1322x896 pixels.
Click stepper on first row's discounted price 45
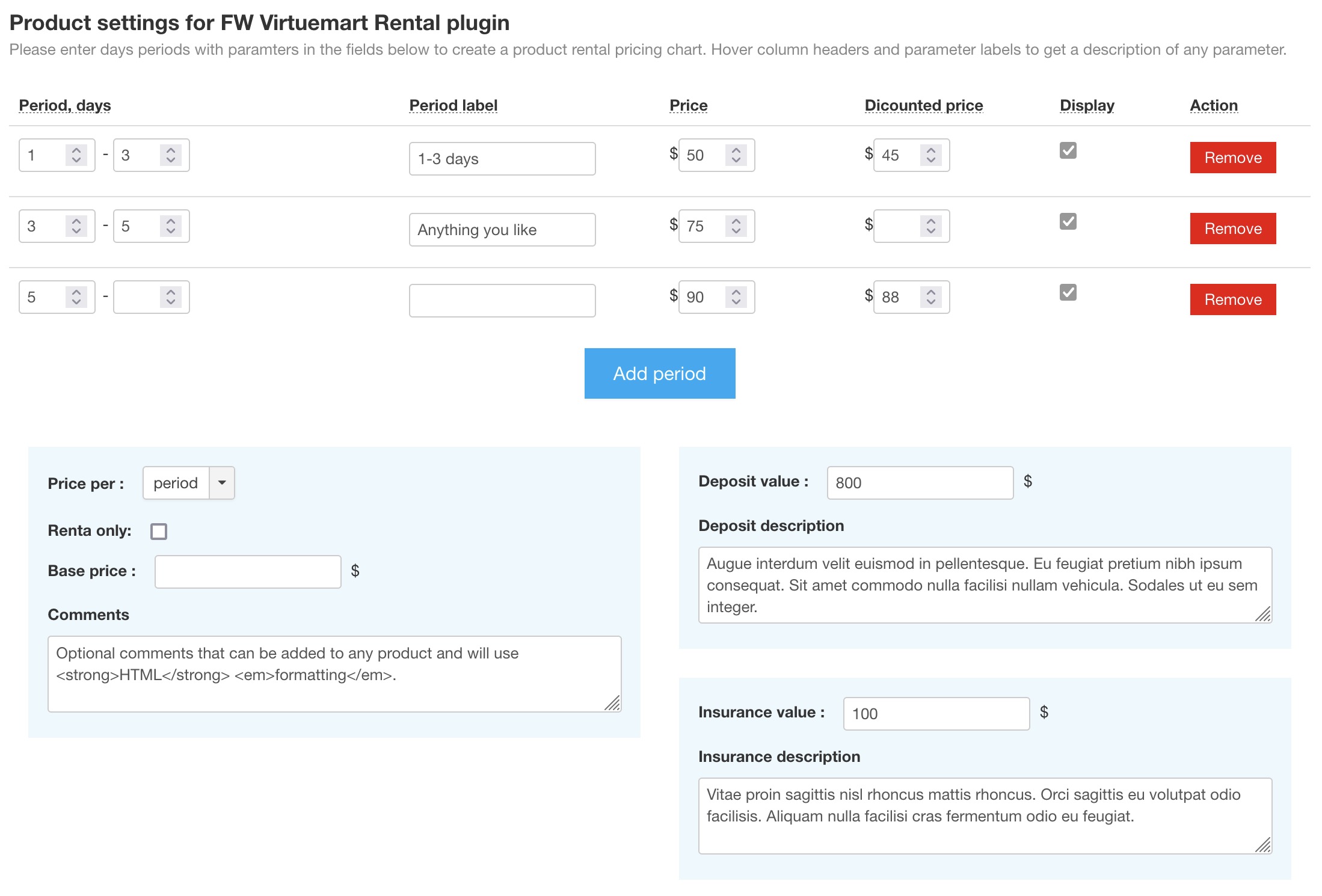click(930, 155)
